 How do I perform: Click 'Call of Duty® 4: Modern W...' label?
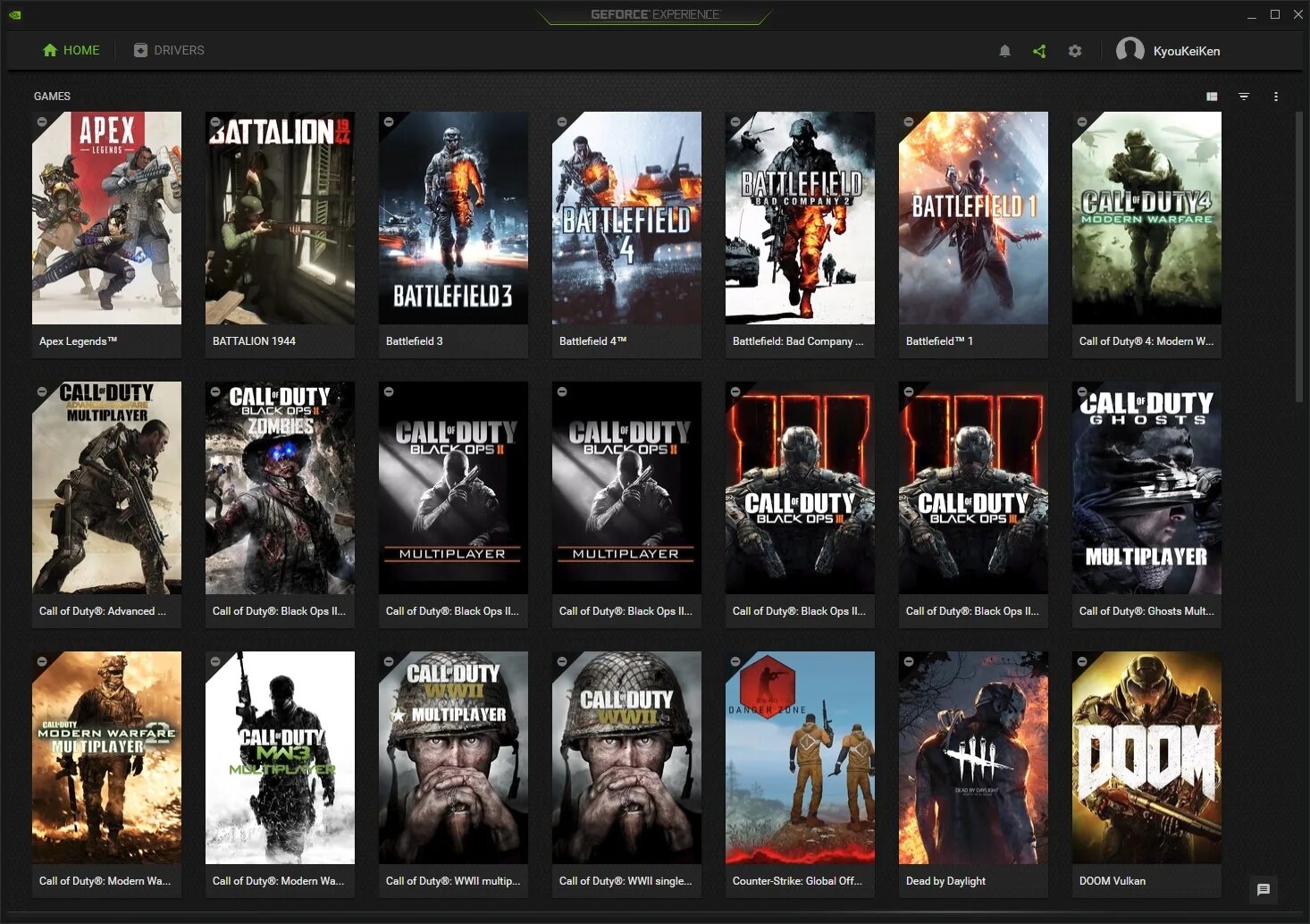pos(1146,341)
